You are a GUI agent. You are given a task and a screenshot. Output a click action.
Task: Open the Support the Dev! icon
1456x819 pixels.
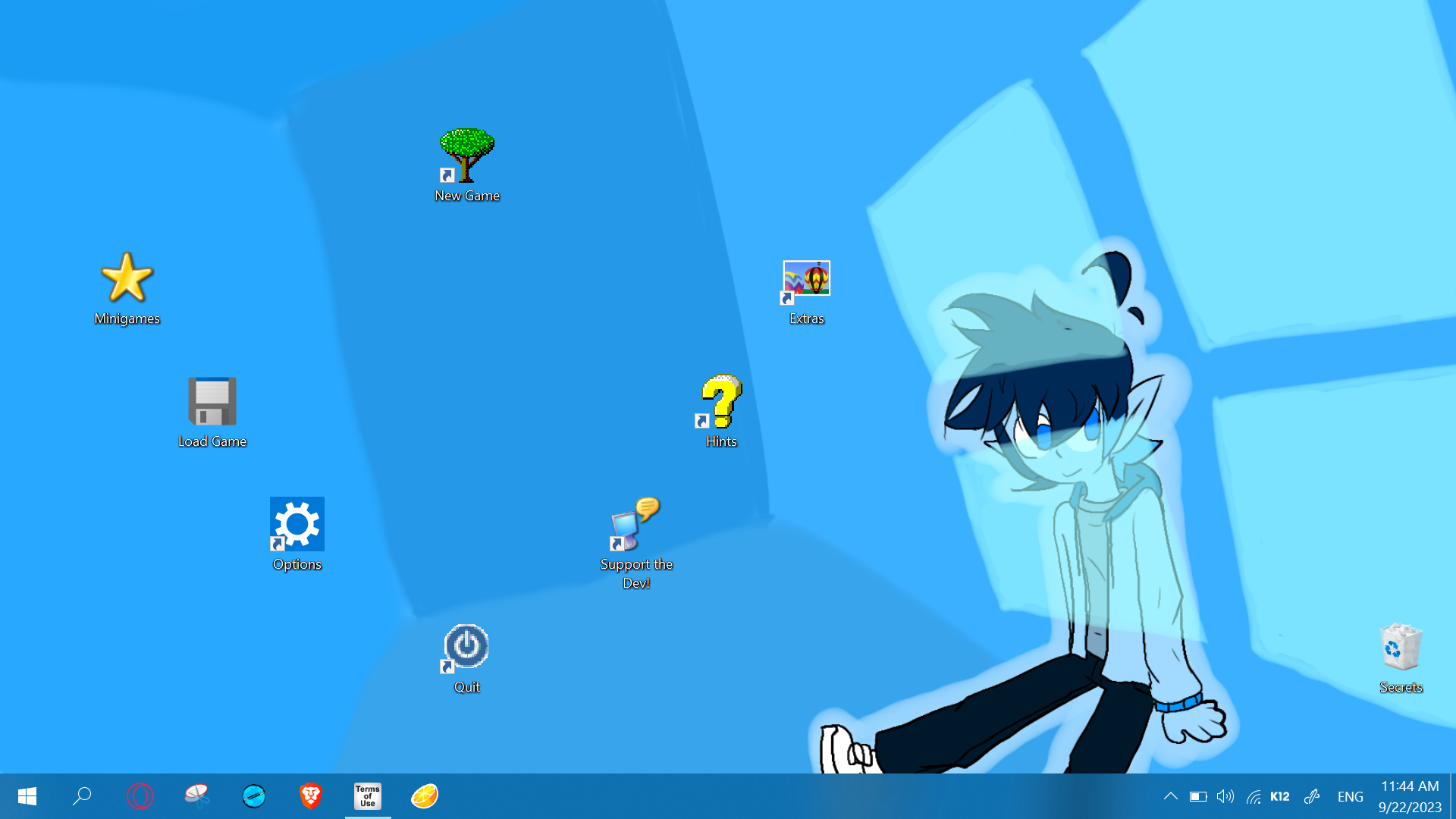(x=635, y=524)
